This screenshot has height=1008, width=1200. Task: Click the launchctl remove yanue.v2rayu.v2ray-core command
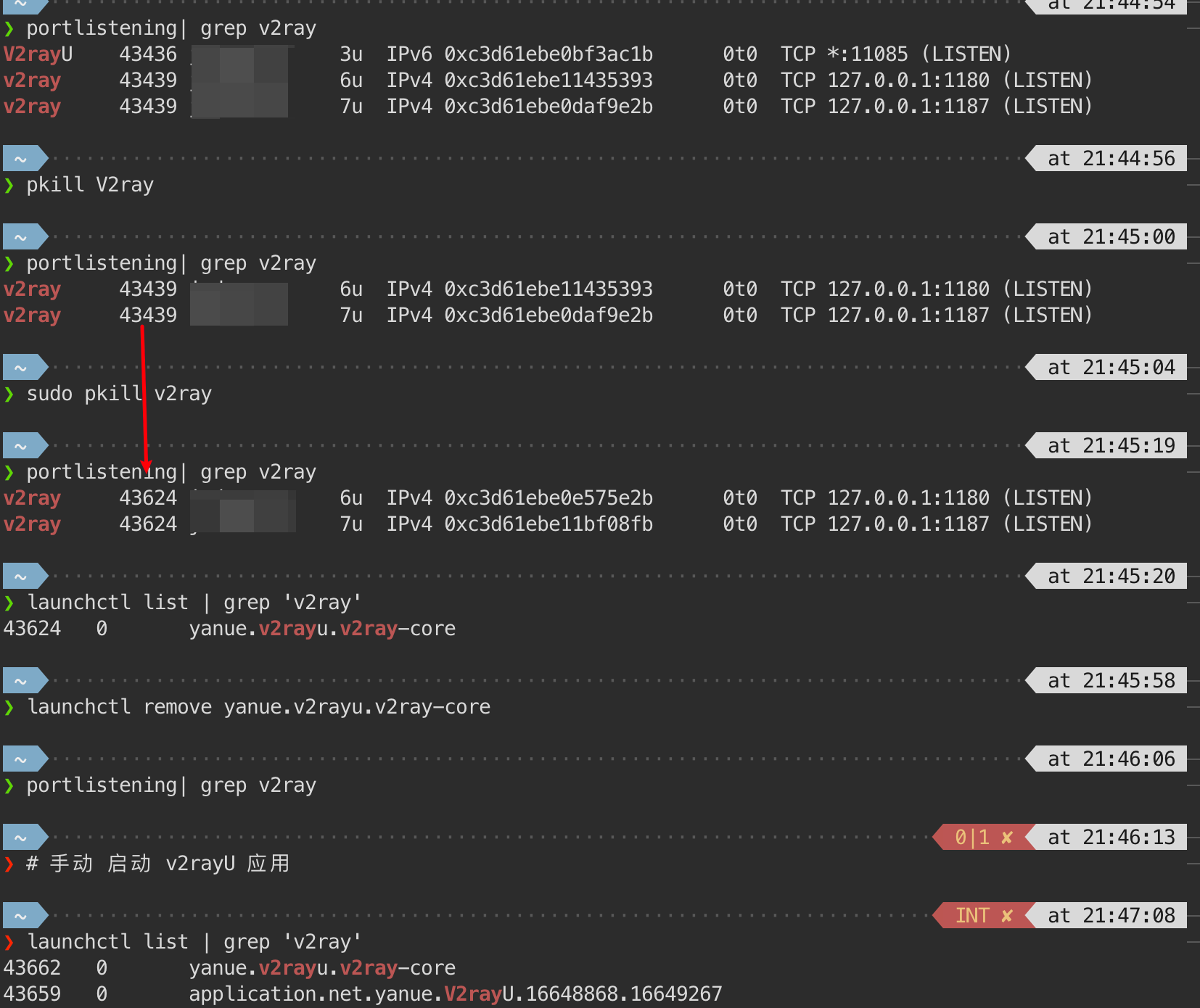coord(258,706)
